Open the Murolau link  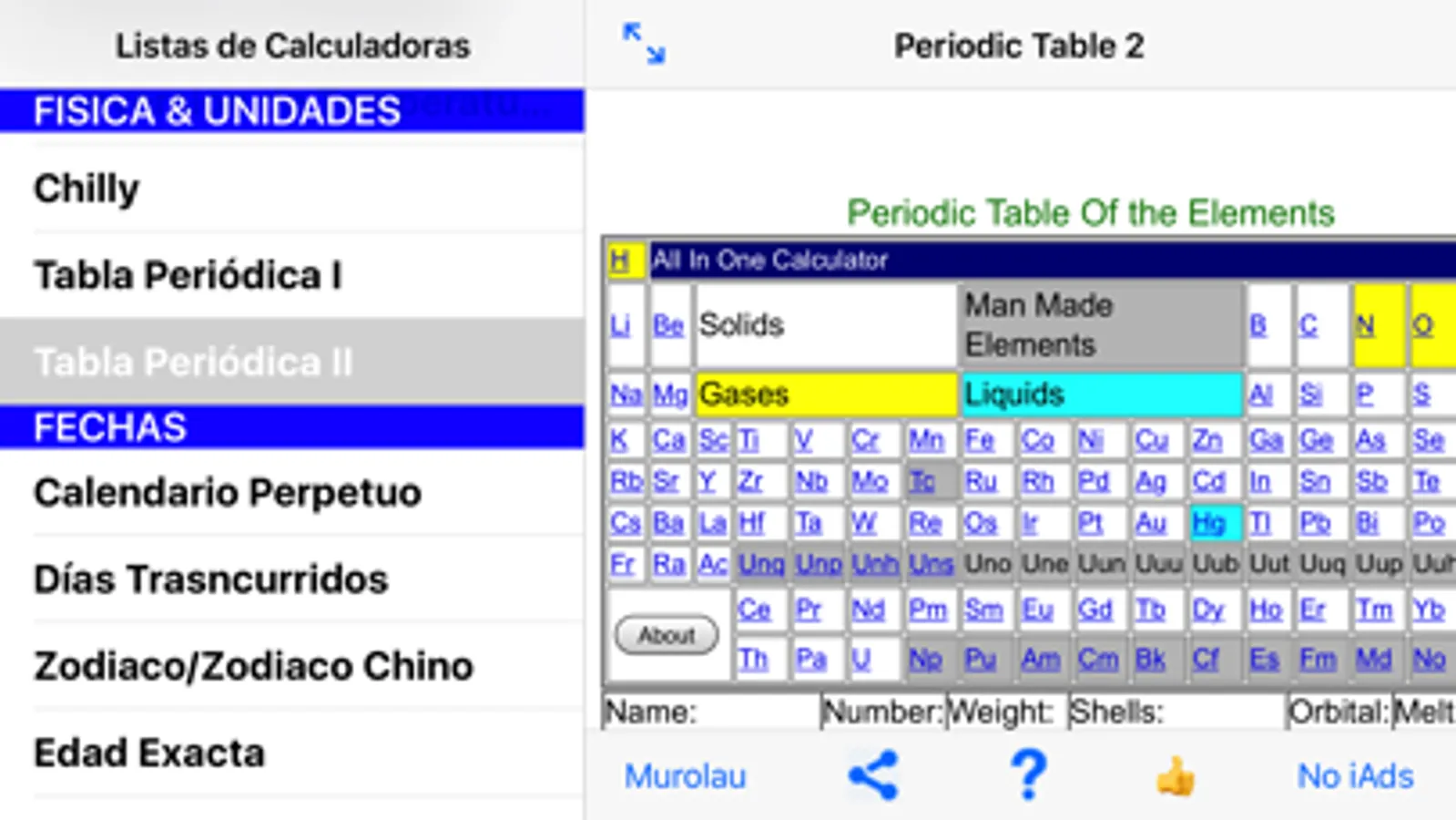[x=685, y=776]
